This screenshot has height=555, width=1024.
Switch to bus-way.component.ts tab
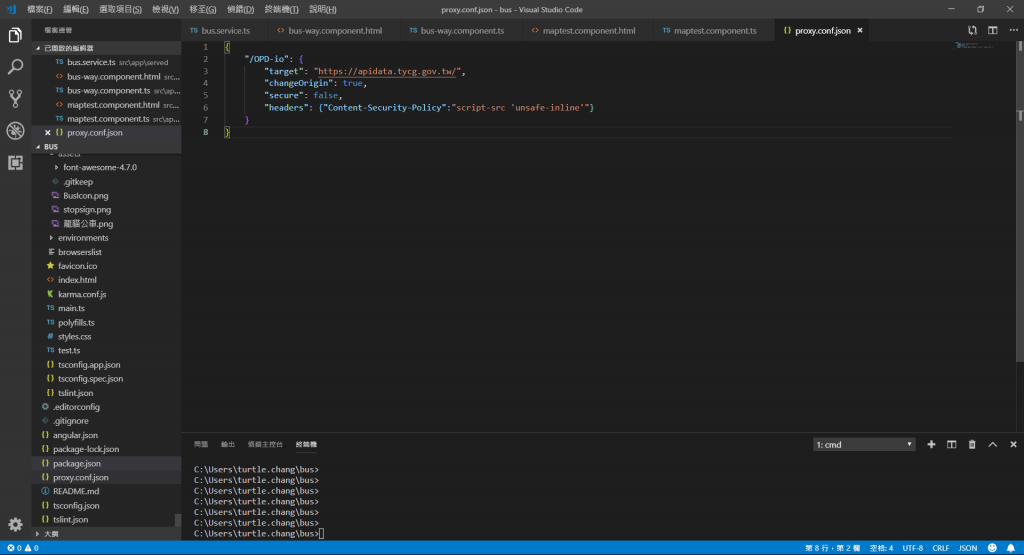click(x=462, y=31)
